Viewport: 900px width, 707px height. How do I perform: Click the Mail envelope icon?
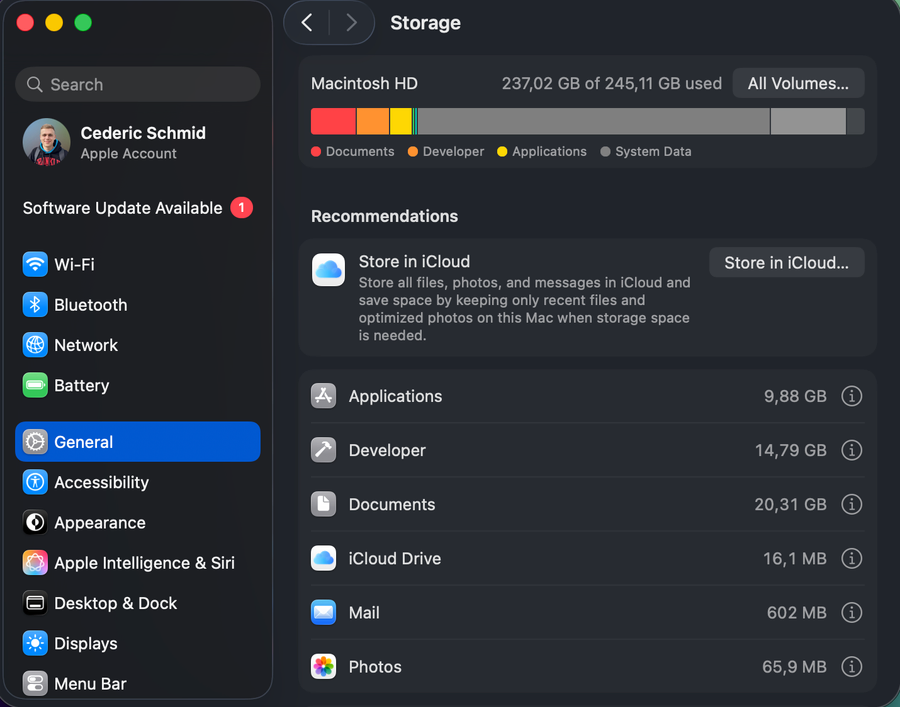[324, 612]
